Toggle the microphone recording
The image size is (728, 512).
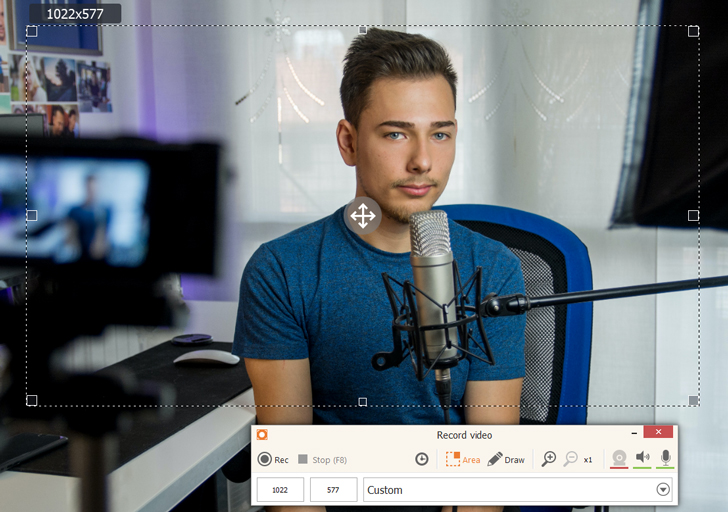tap(665, 458)
